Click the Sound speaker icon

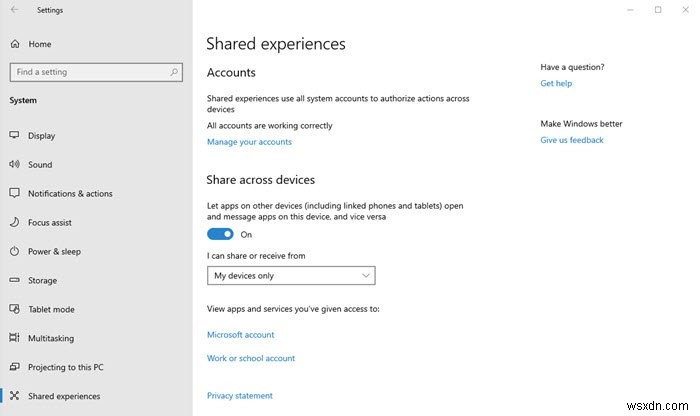15,165
